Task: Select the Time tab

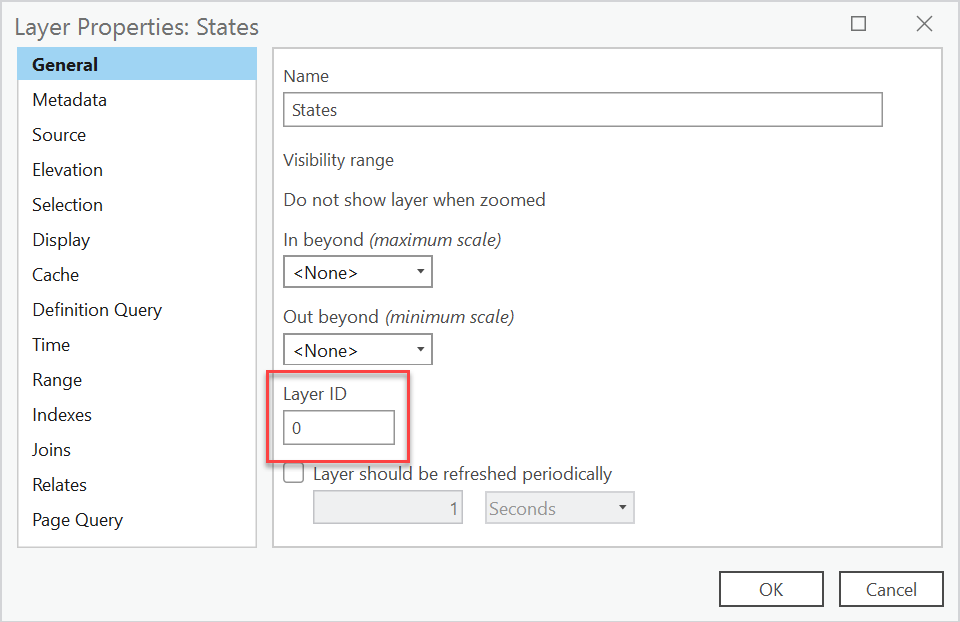Action: tap(51, 345)
